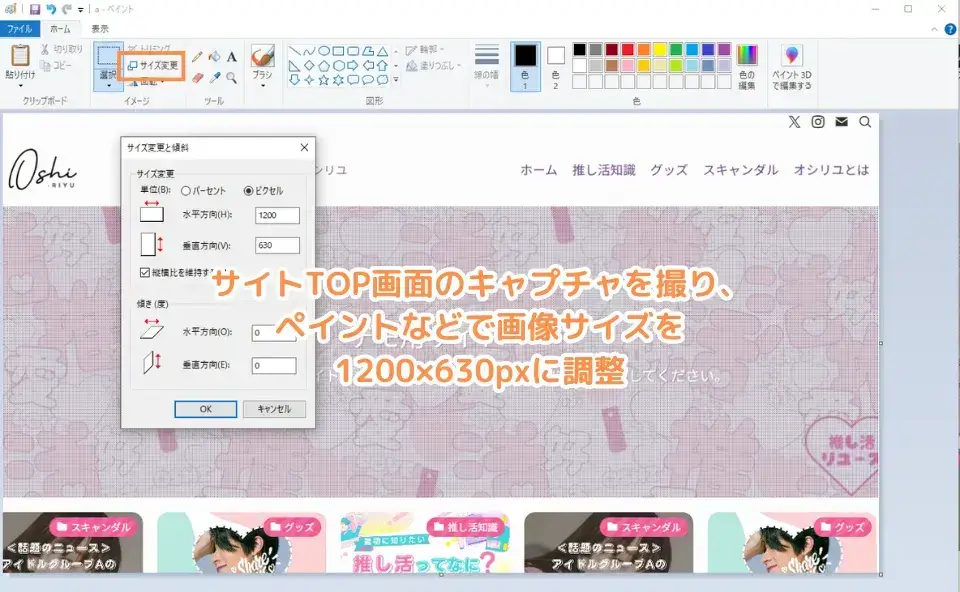The height and width of the screenshot is (592, 960).
Task: Select the Magnifier tool
Action: point(233,77)
